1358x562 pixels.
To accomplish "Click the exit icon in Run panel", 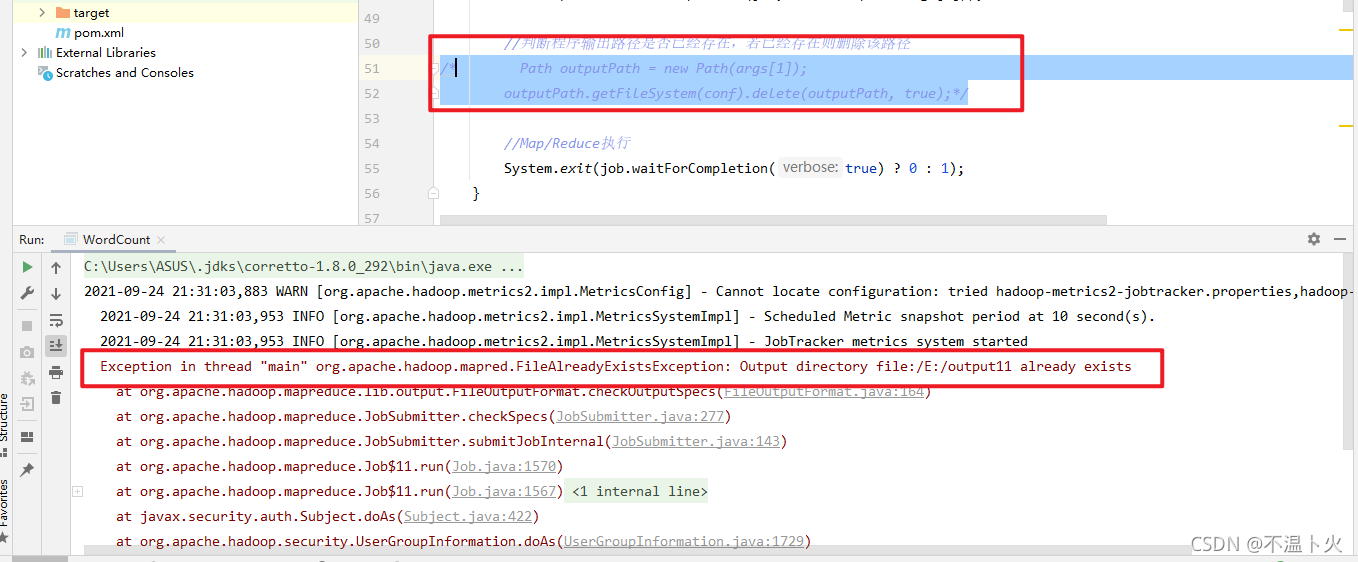I will click(27, 404).
